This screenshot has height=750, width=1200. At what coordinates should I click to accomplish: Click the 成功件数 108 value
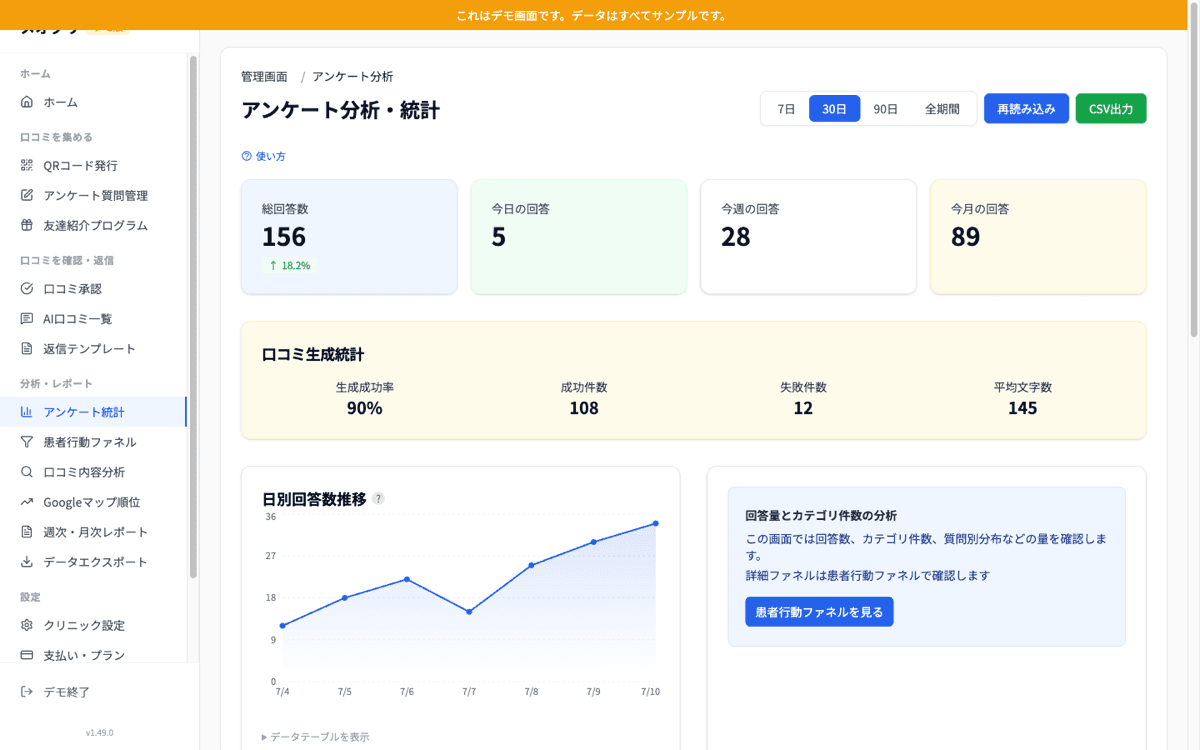(x=584, y=408)
